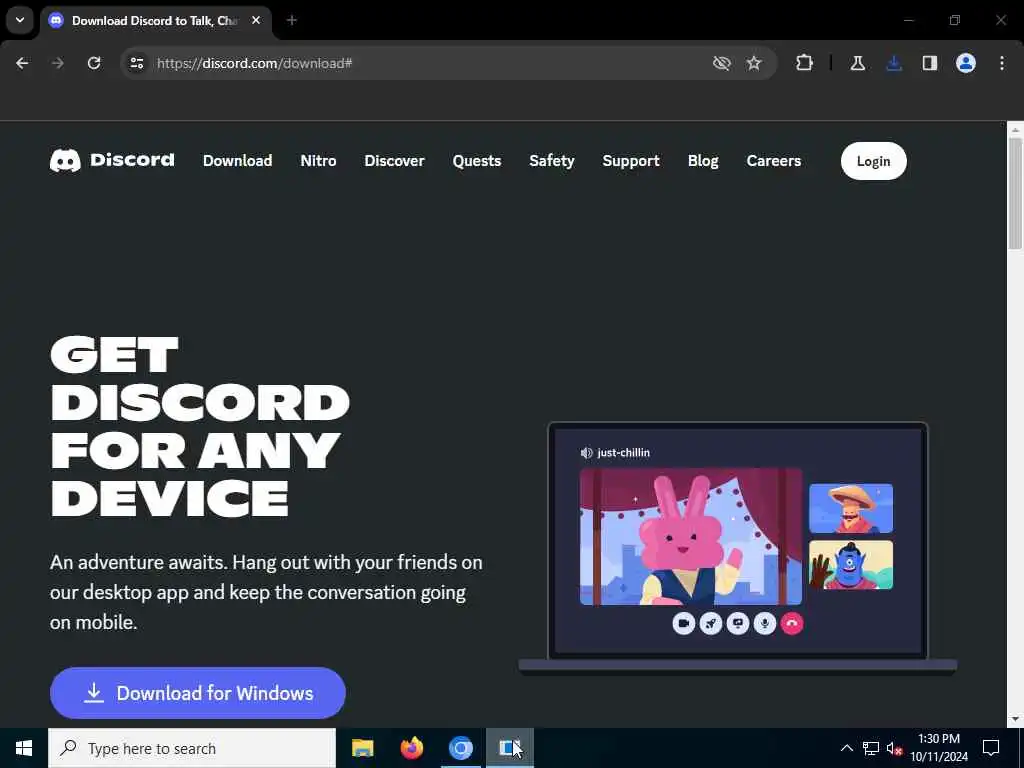Show hidden system tray icons chevron

click(846, 748)
